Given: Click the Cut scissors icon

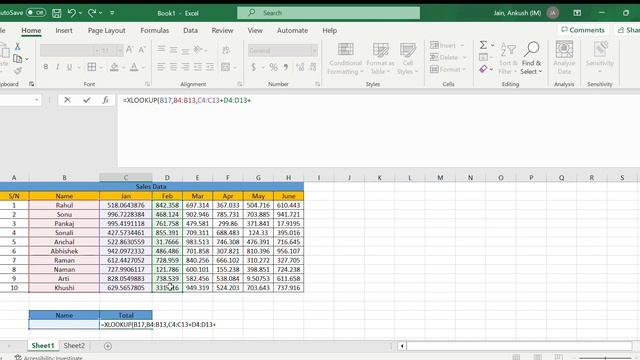Looking at the screenshot, I should [18, 46].
